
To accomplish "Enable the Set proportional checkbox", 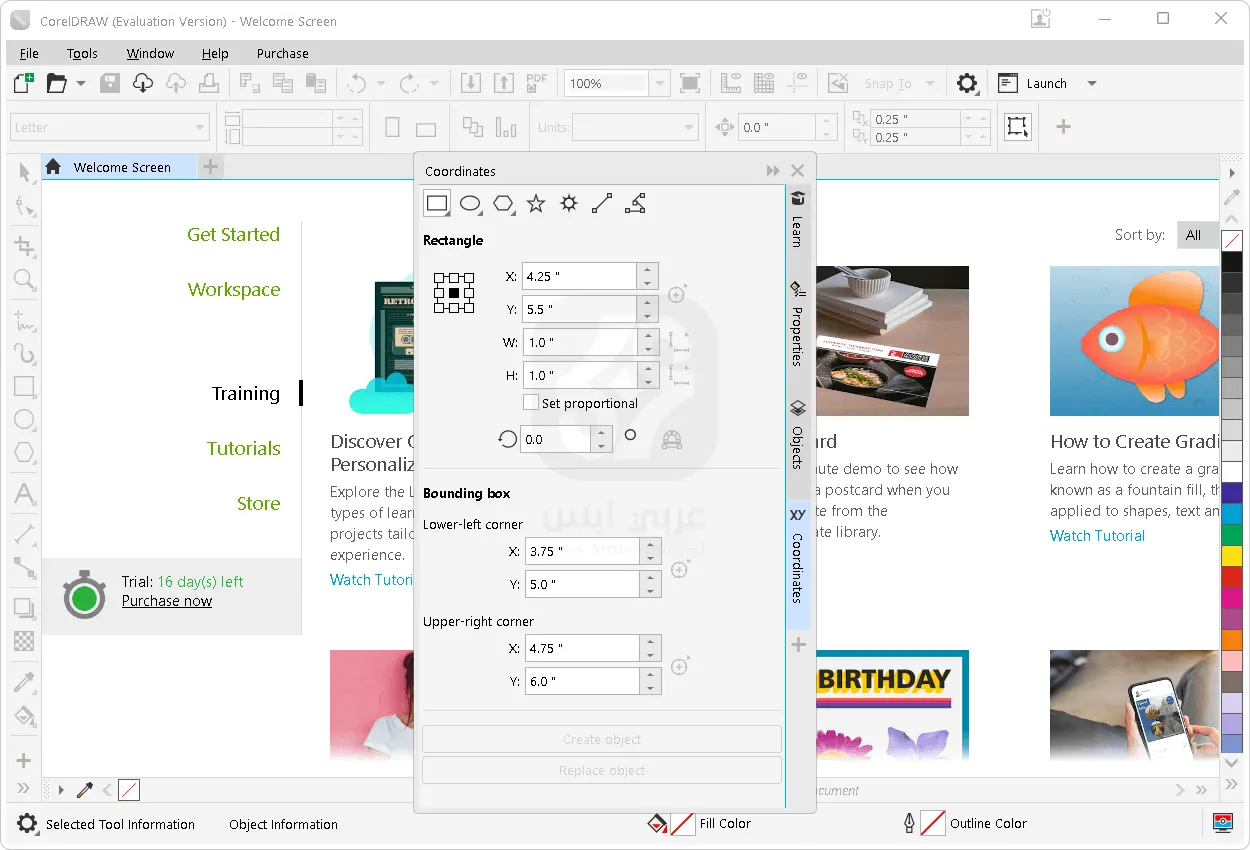I will click(531, 403).
